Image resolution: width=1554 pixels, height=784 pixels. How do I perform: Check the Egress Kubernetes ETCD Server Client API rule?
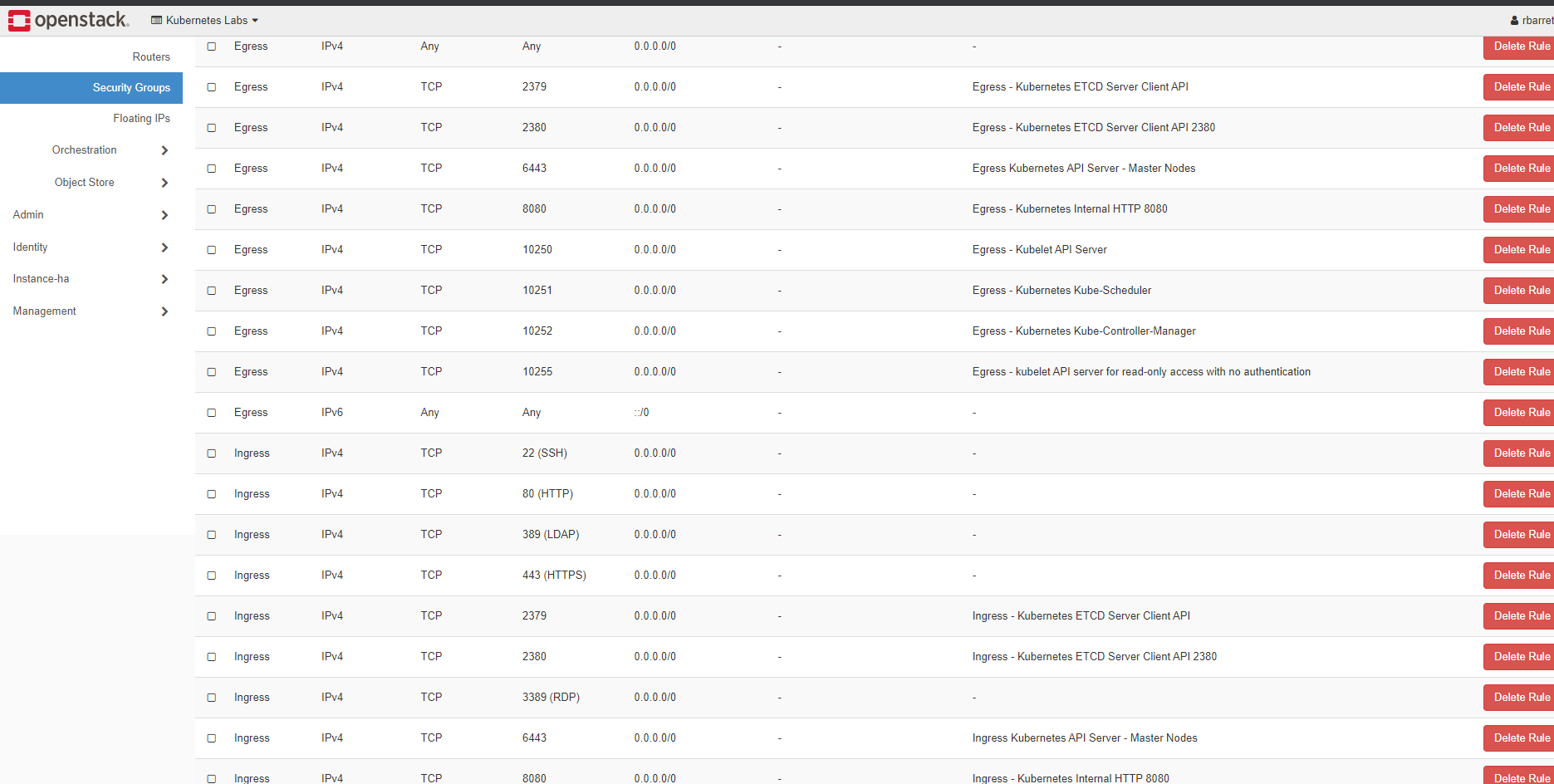[211, 87]
